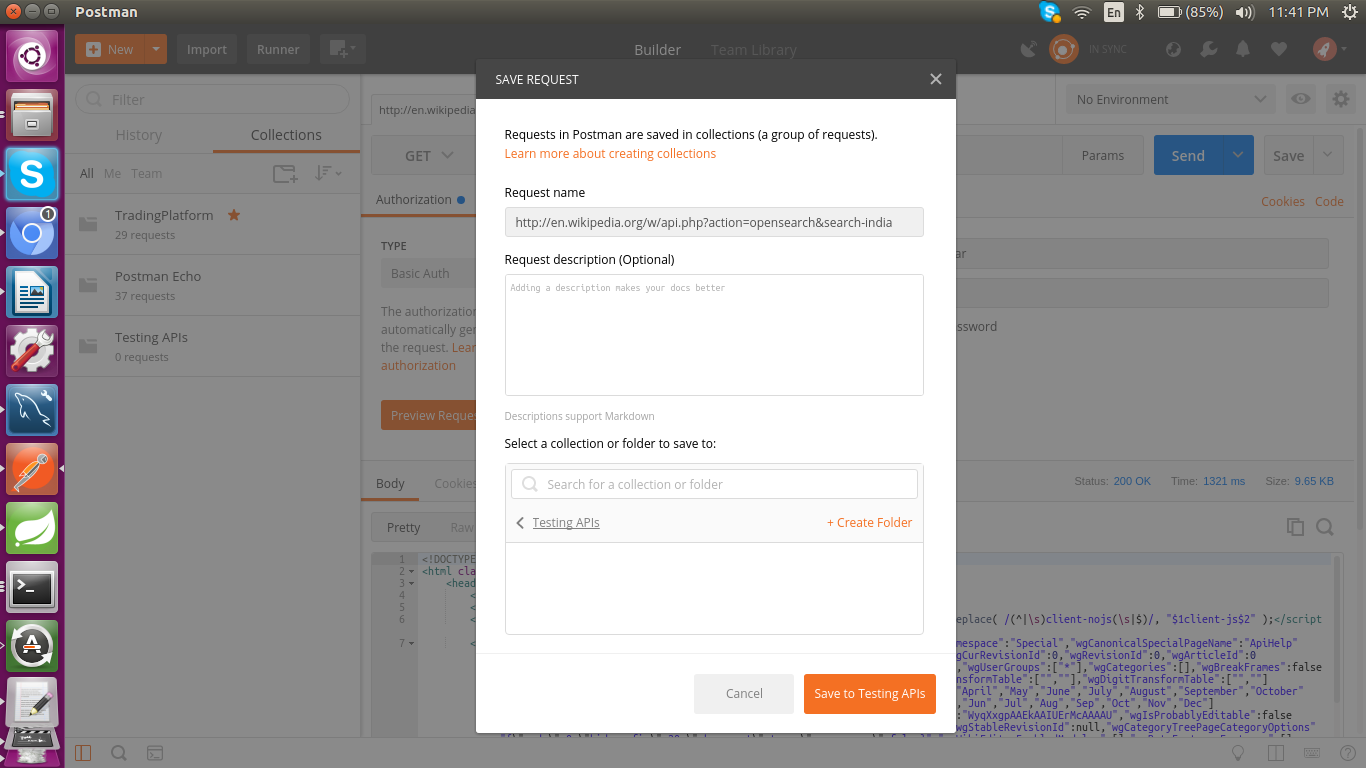This screenshot has width=1366, height=768.
Task: Open Terminal from the Ubuntu launcher
Action: [x=32, y=587]
